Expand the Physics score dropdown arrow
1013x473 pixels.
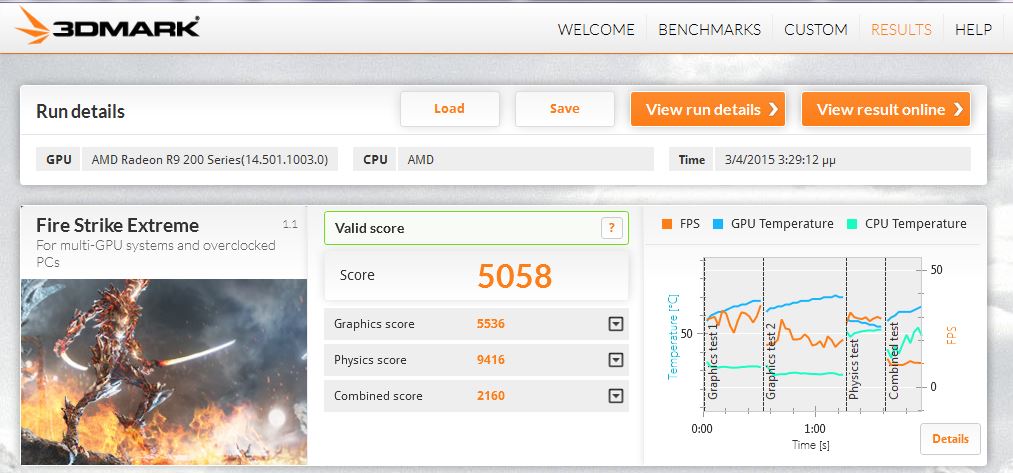(616, 360)
